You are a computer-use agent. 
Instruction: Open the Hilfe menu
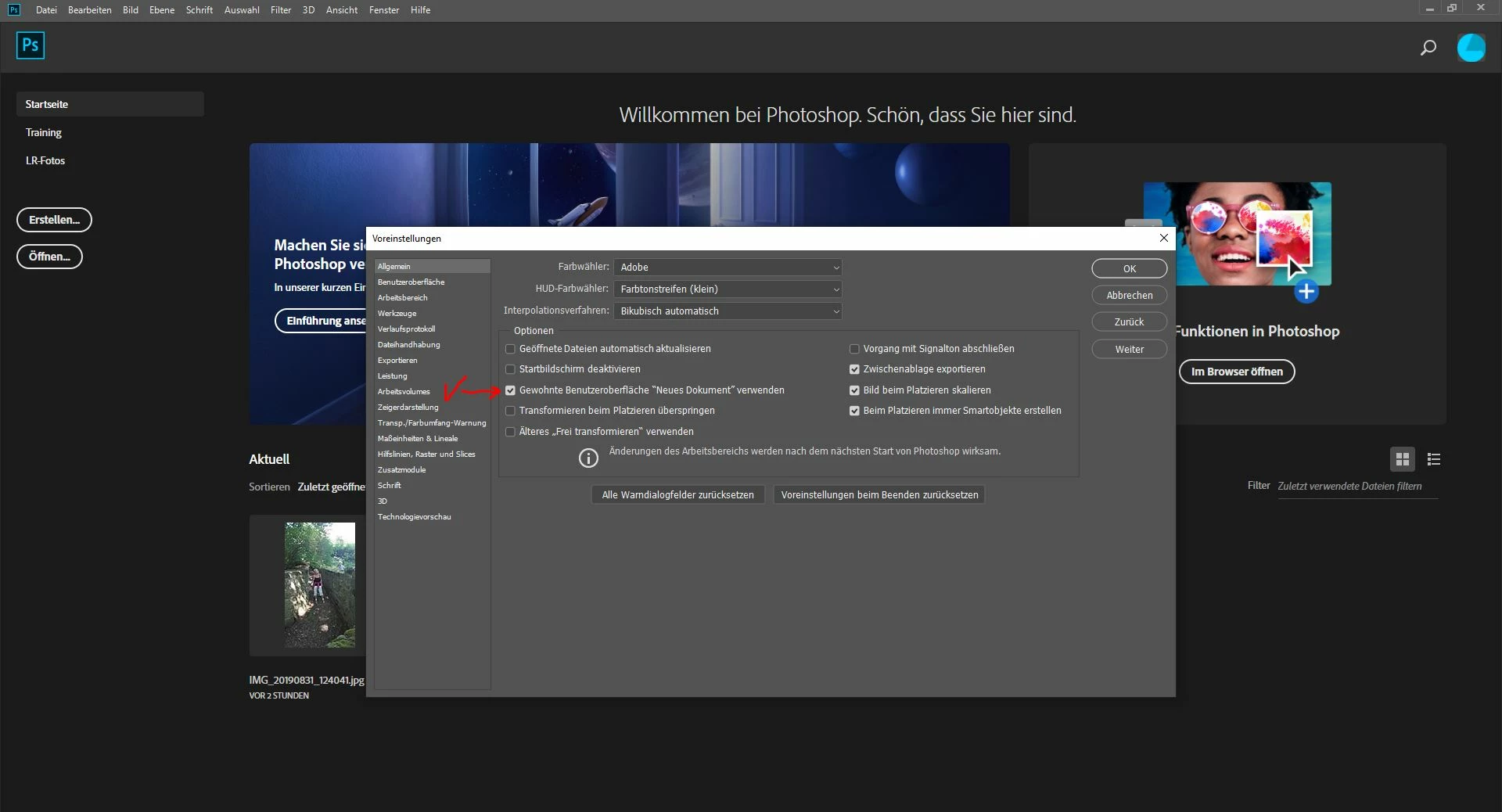point(421,10)
